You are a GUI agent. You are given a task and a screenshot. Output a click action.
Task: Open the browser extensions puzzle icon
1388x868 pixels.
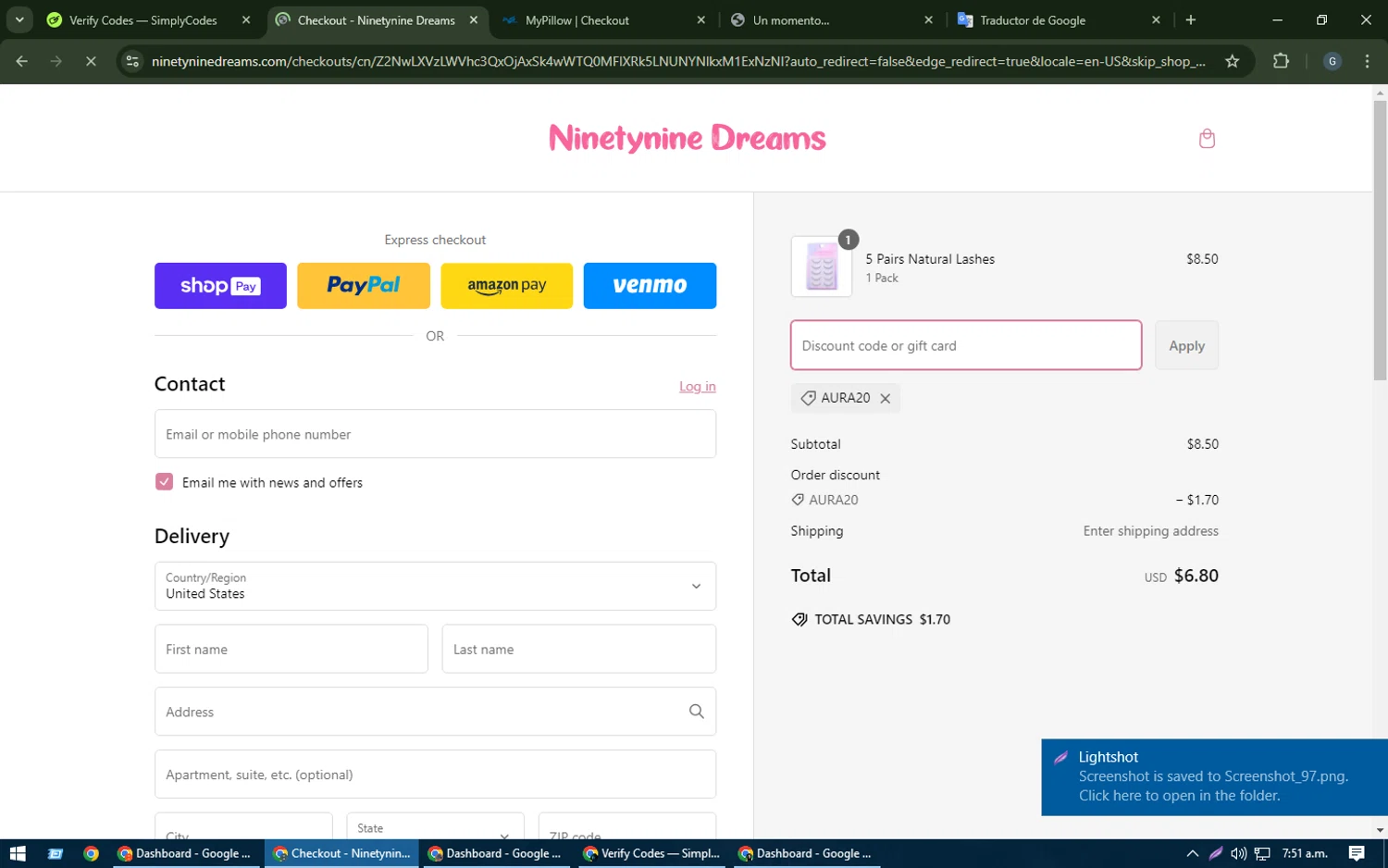point(1281,61)
